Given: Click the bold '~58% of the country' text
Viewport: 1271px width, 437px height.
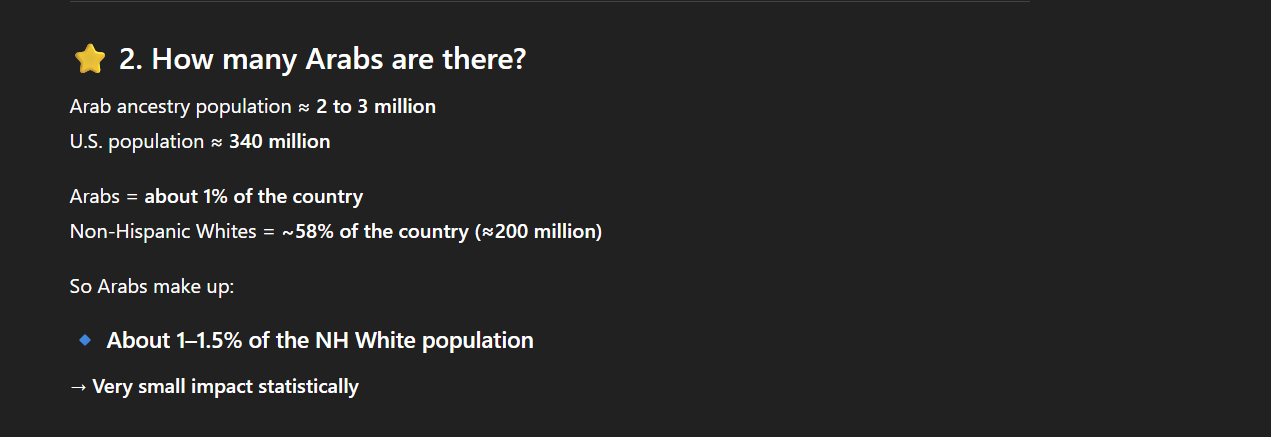Looking at the screenshot, I should [375, 231].
